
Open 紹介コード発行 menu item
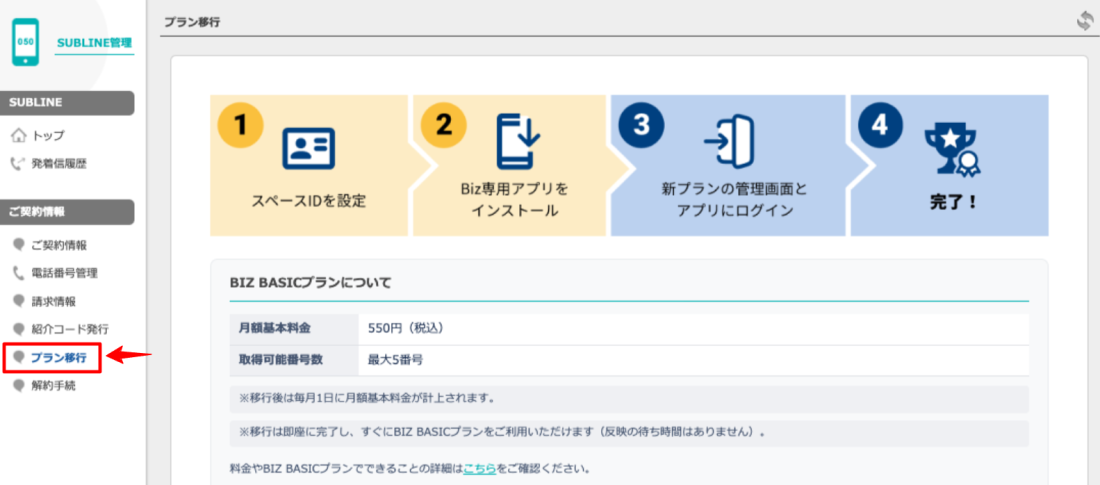coord(69,329)
